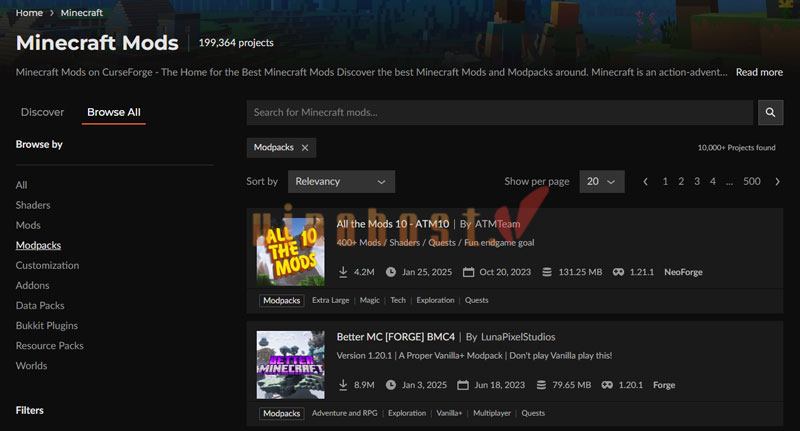Click the magnifying glass search button
The height and width of the screenshot is (431, 800).
pos(770,112)
